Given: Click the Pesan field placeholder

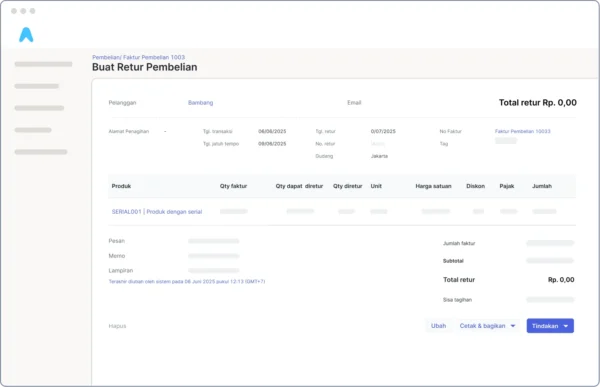Looking at the screenshot, I should (x=214, y=241).
